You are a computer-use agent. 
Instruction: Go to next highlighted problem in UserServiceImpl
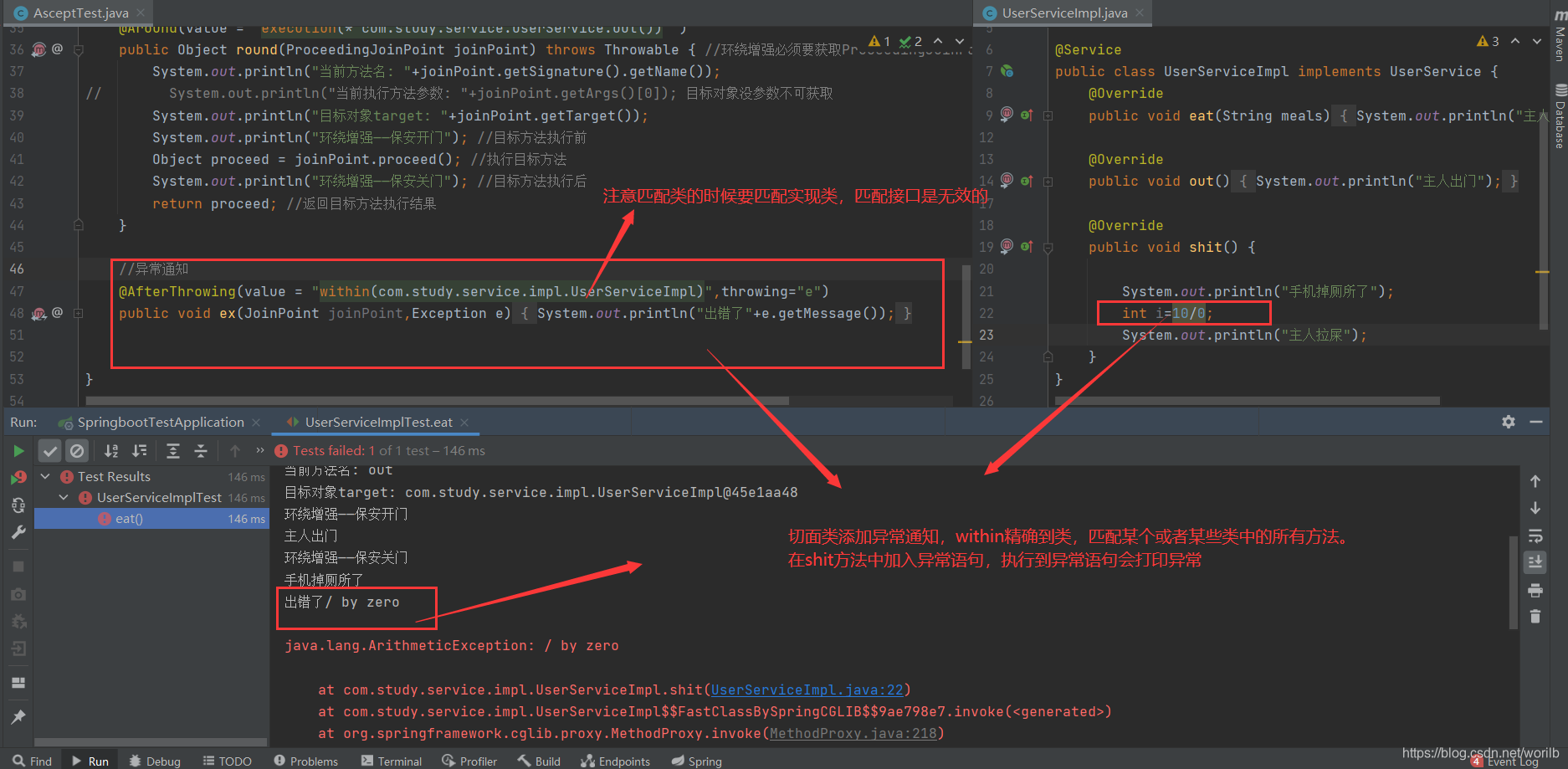(1537, 41)
